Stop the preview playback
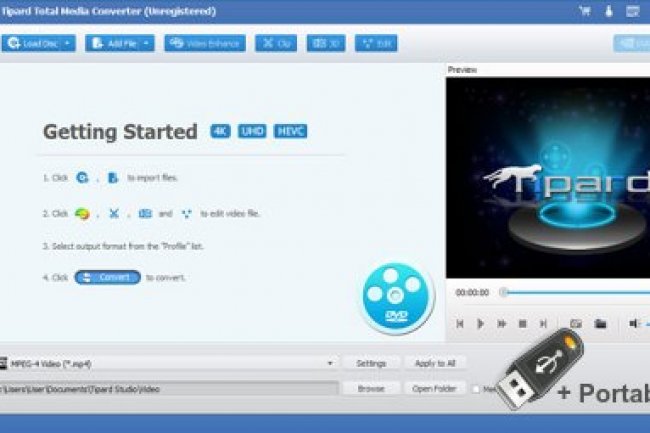 click(x=522, y=324)
